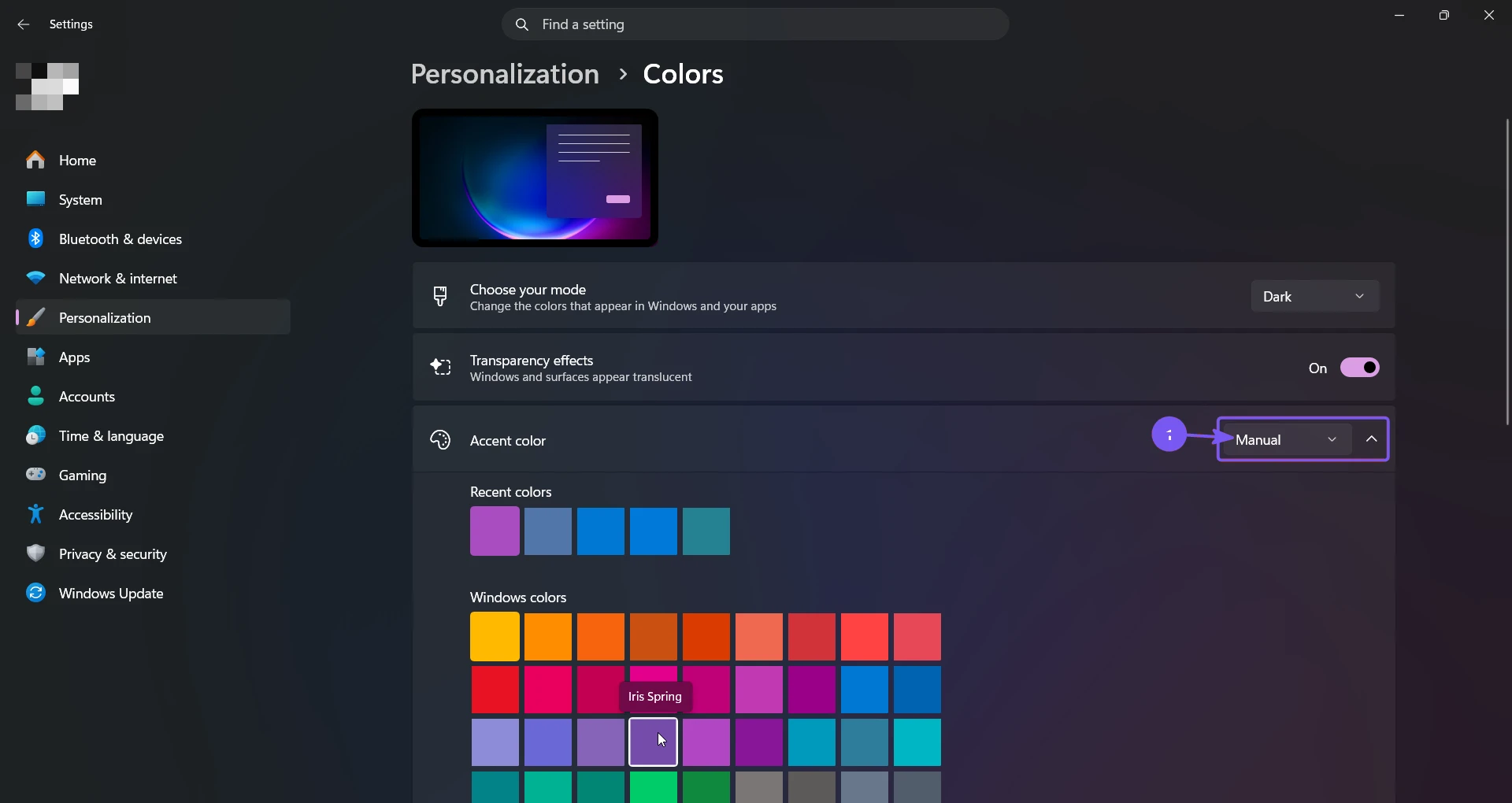Open System settings page
1512x803 pixels.
point(153,199)
